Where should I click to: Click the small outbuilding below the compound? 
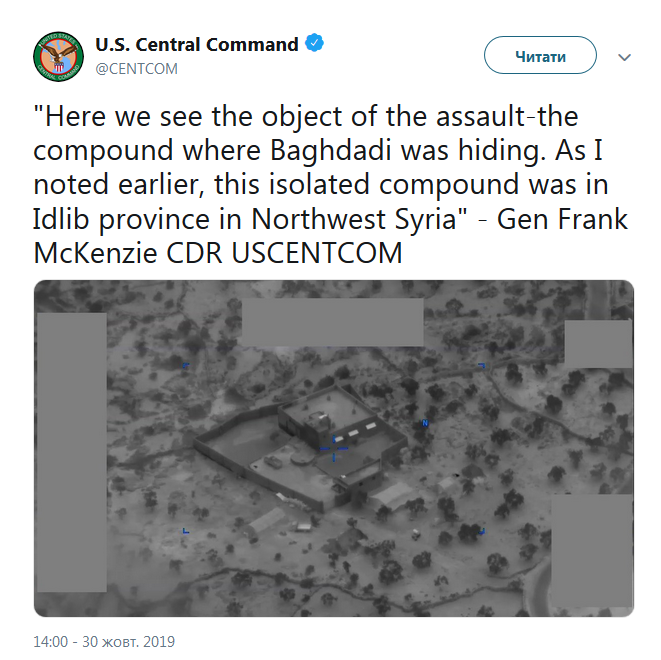tap(266, 521)
